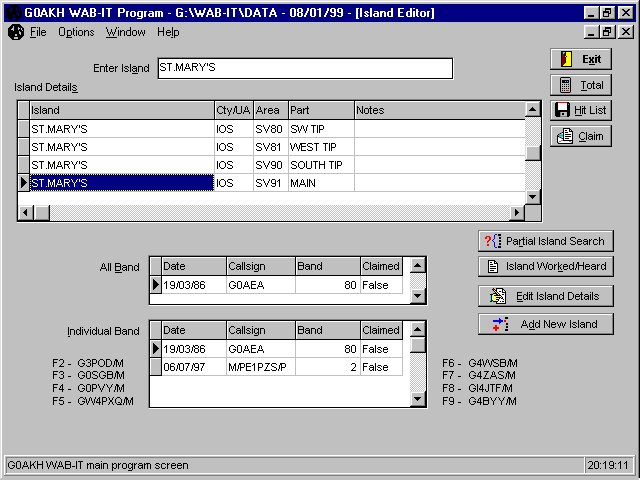
Task: Click the M/PE1PZS/P callsign cell
Action: click(261, 367)
